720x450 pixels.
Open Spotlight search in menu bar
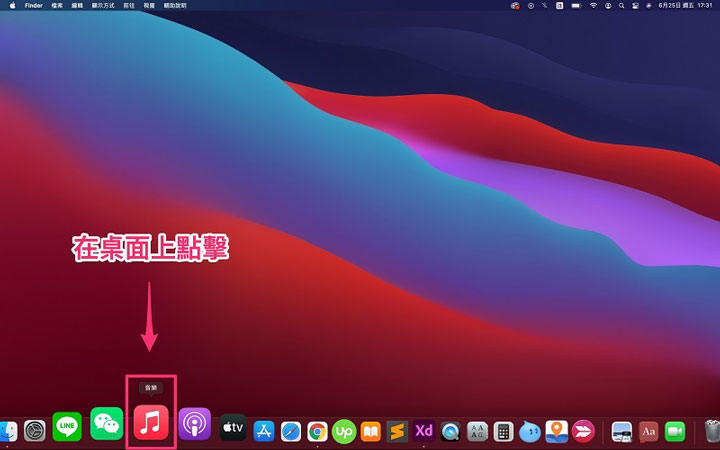click(x=621, y=6)
